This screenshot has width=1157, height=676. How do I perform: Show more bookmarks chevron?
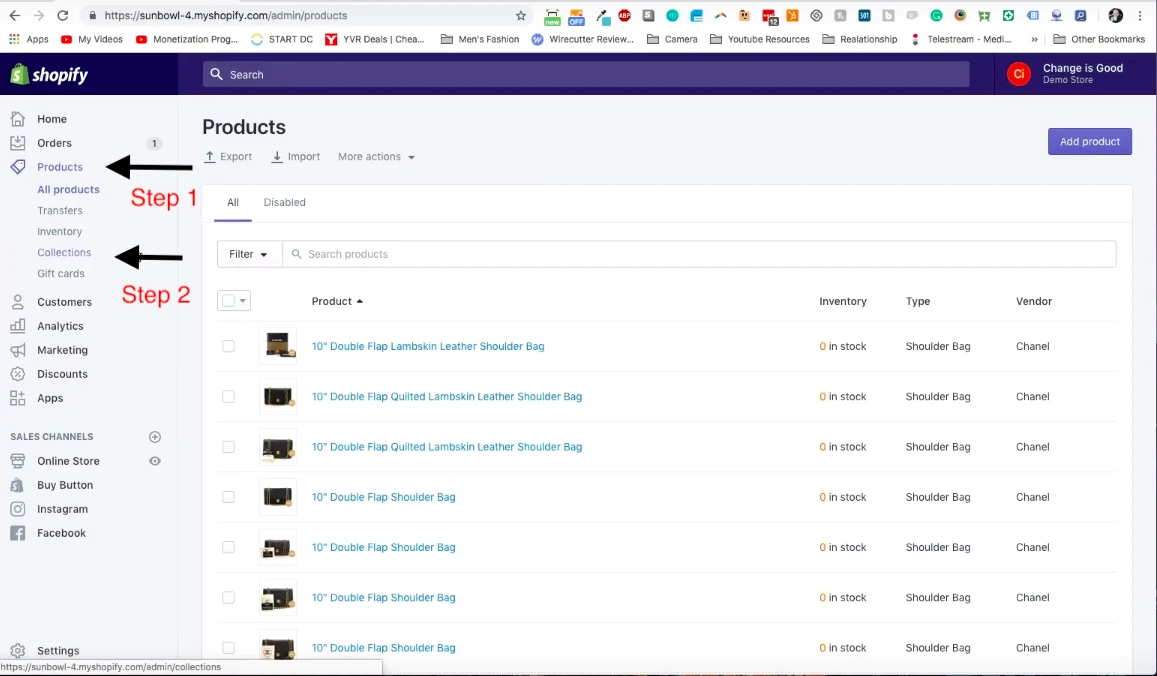1035,39
